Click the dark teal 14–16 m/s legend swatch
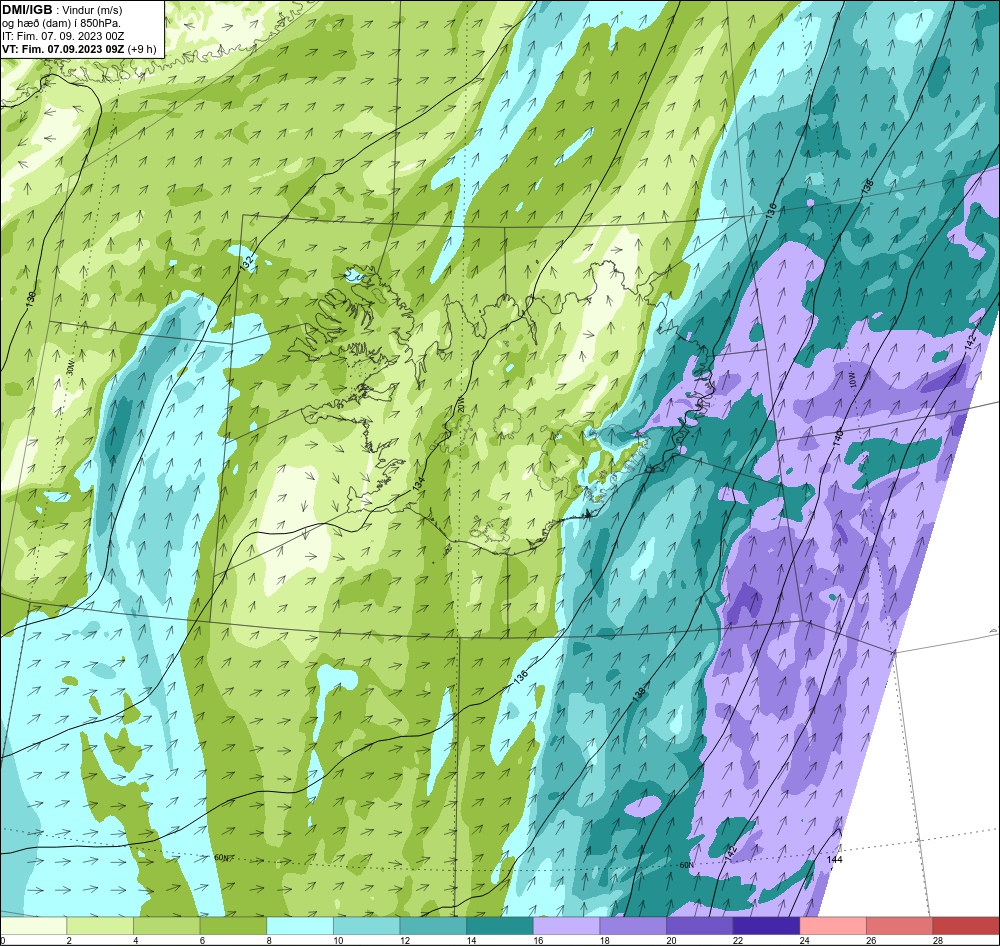 (x=500, y=926)
